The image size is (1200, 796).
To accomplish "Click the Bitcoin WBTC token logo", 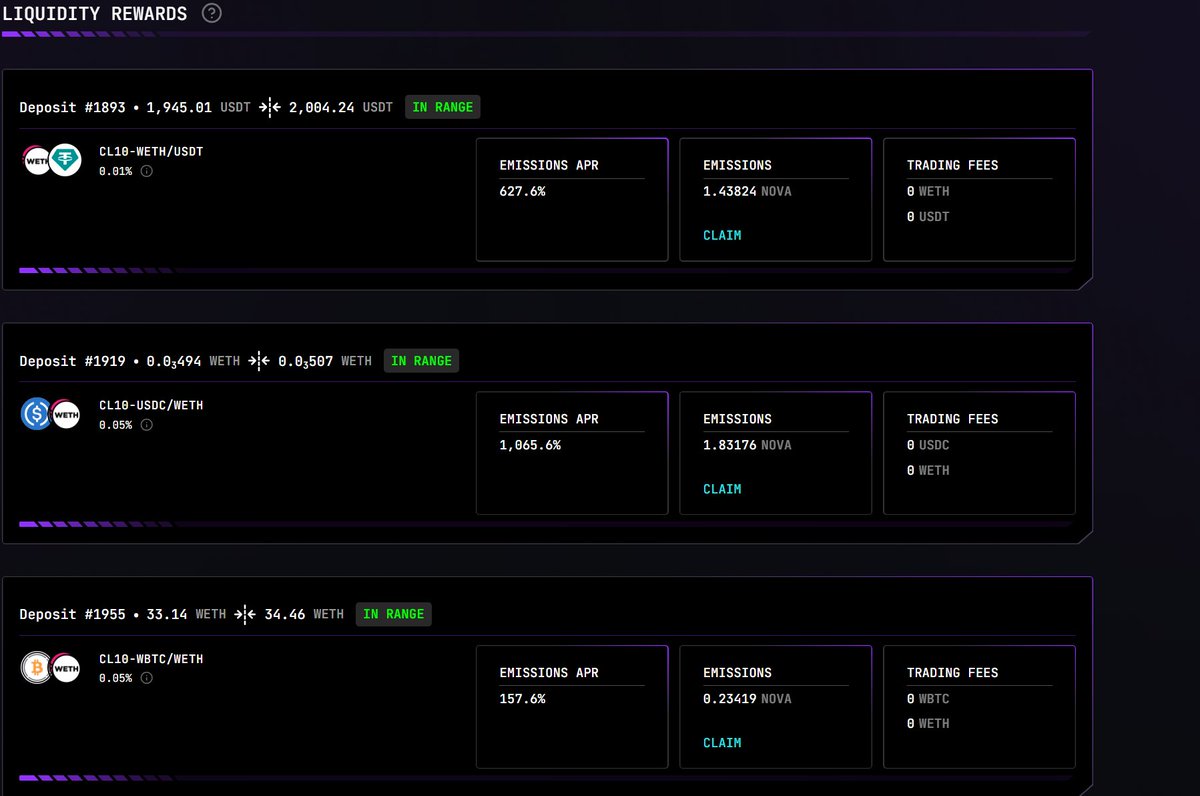I will coord(36,668).
